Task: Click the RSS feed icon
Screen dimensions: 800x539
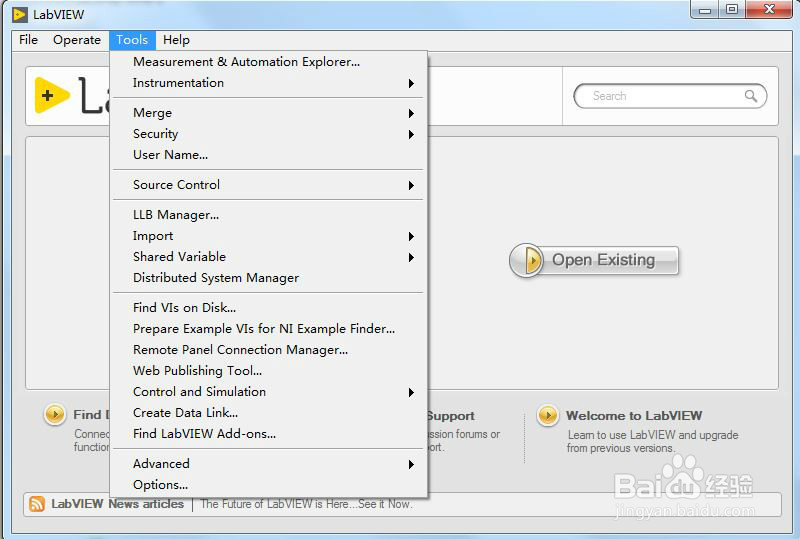Action: (x=37, y=504)
